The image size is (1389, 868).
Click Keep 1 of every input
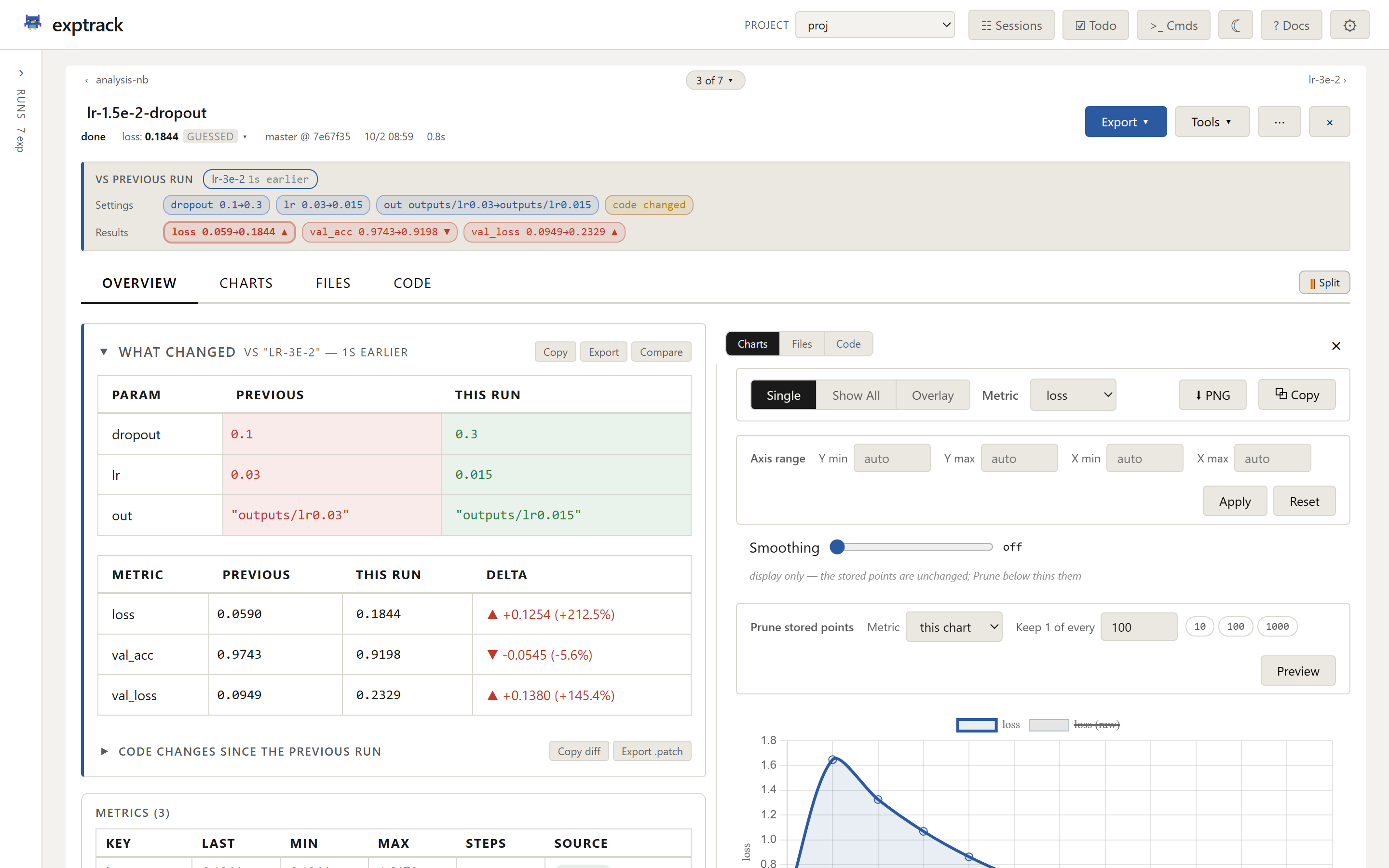point(1139,627)
